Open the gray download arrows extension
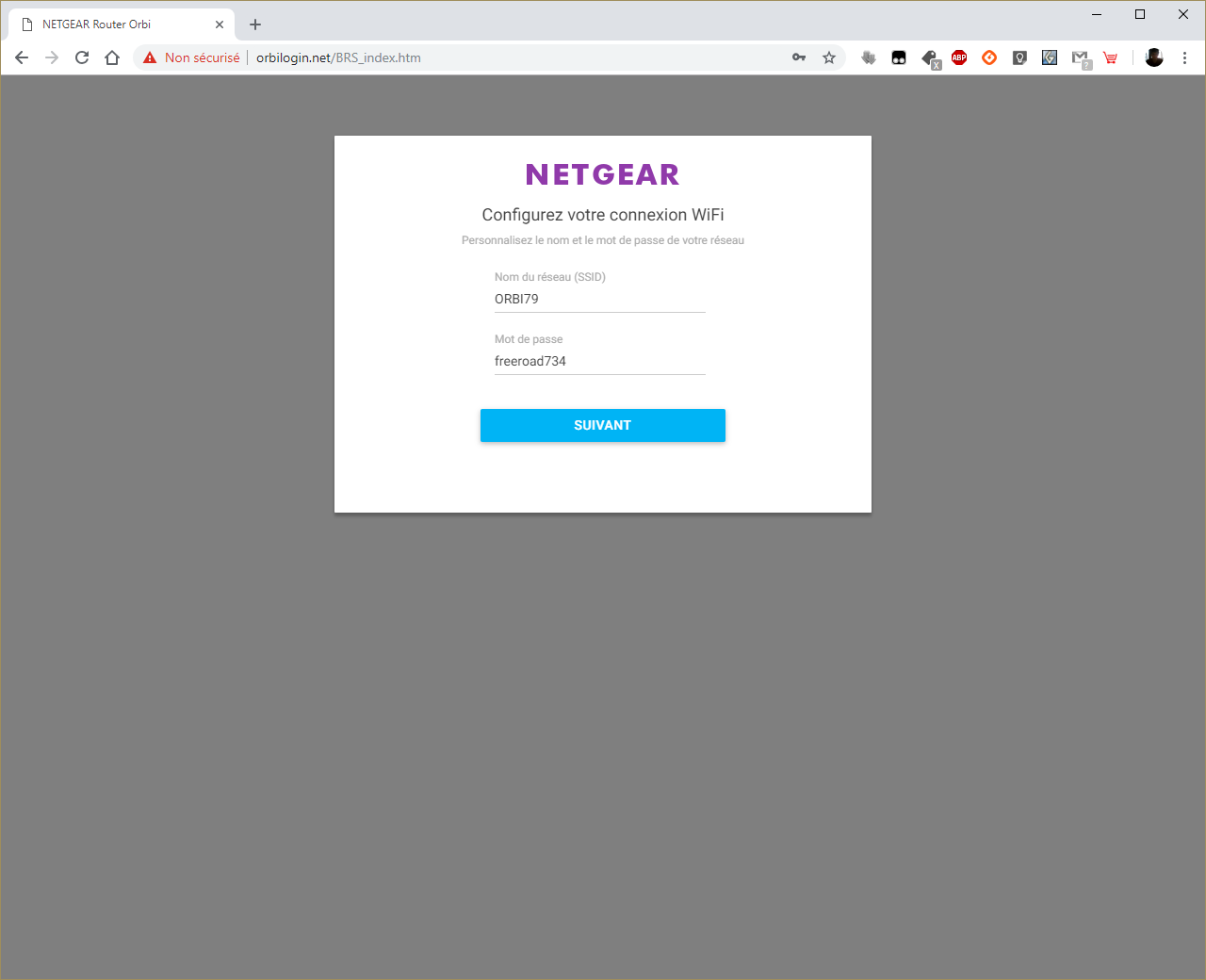This screenshot has width=1206, height=980. coord(869,57)
